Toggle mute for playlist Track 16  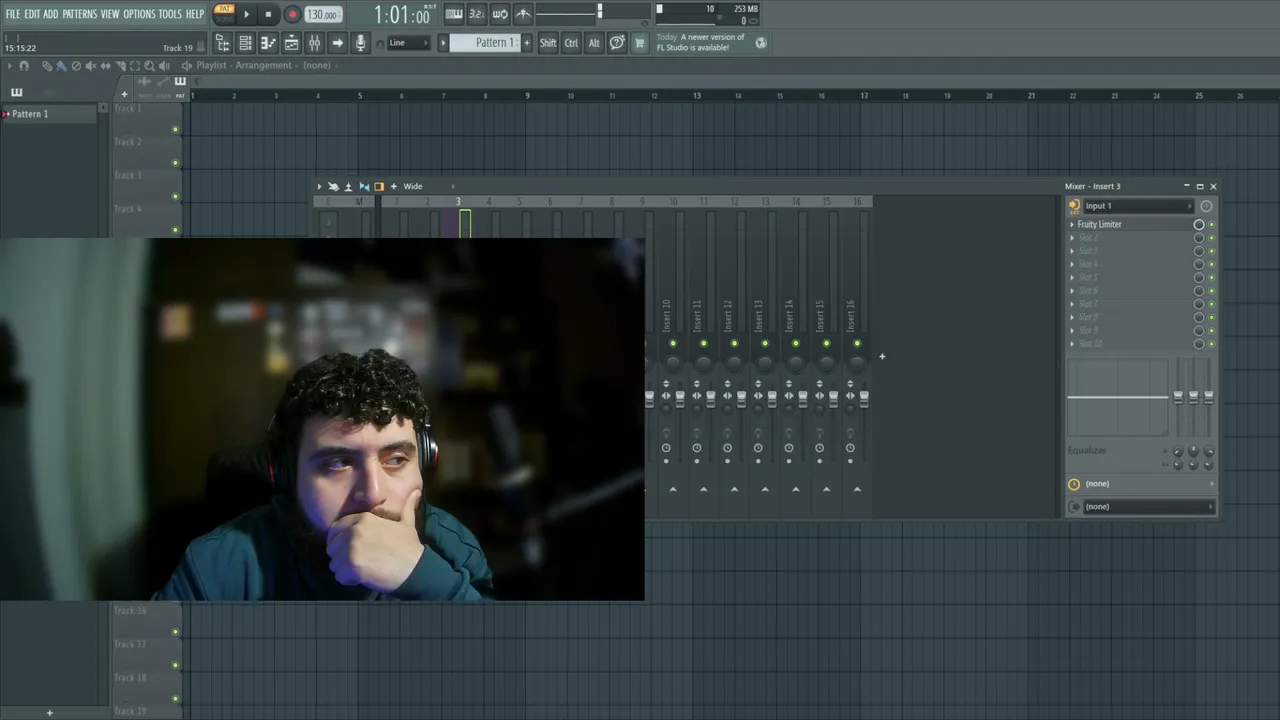176,631
